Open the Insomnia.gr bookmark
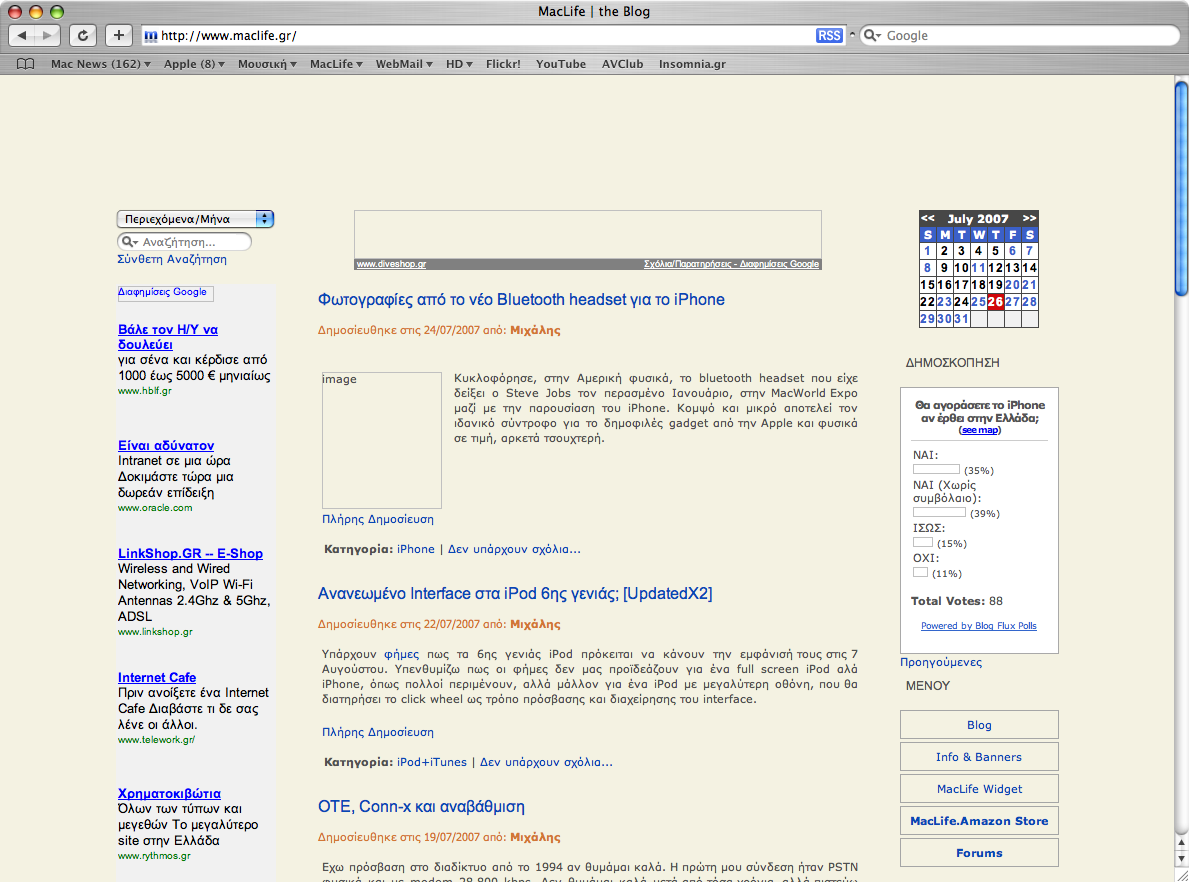The image size is (1189, 882). [692, 64]
